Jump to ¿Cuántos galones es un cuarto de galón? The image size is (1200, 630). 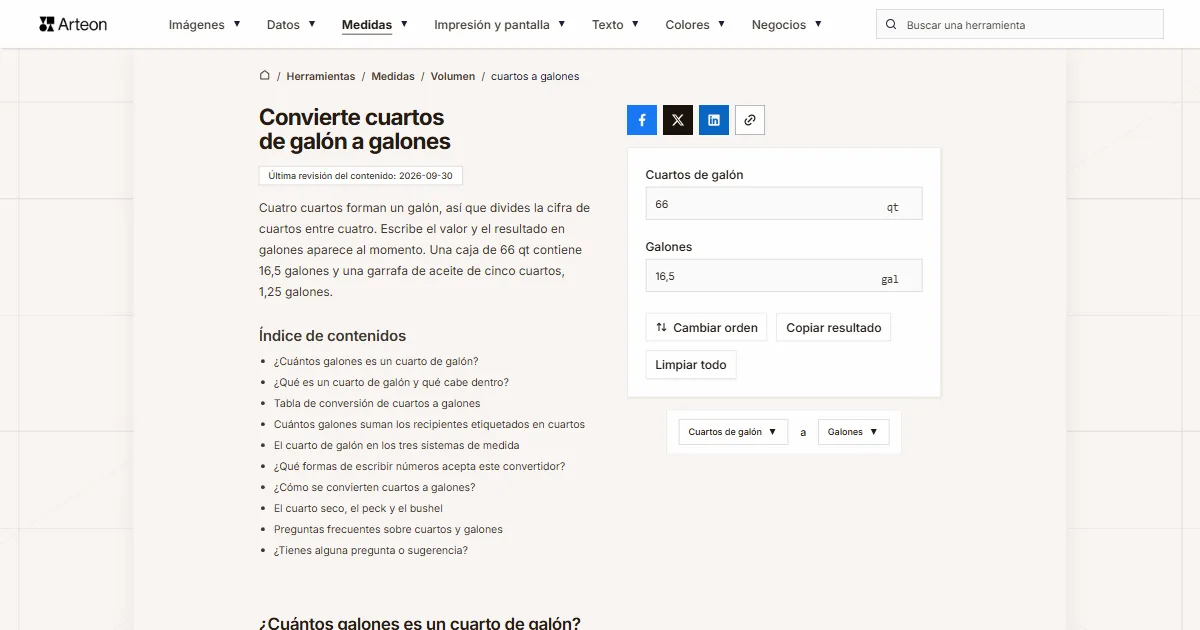click(x=376, y=362)
